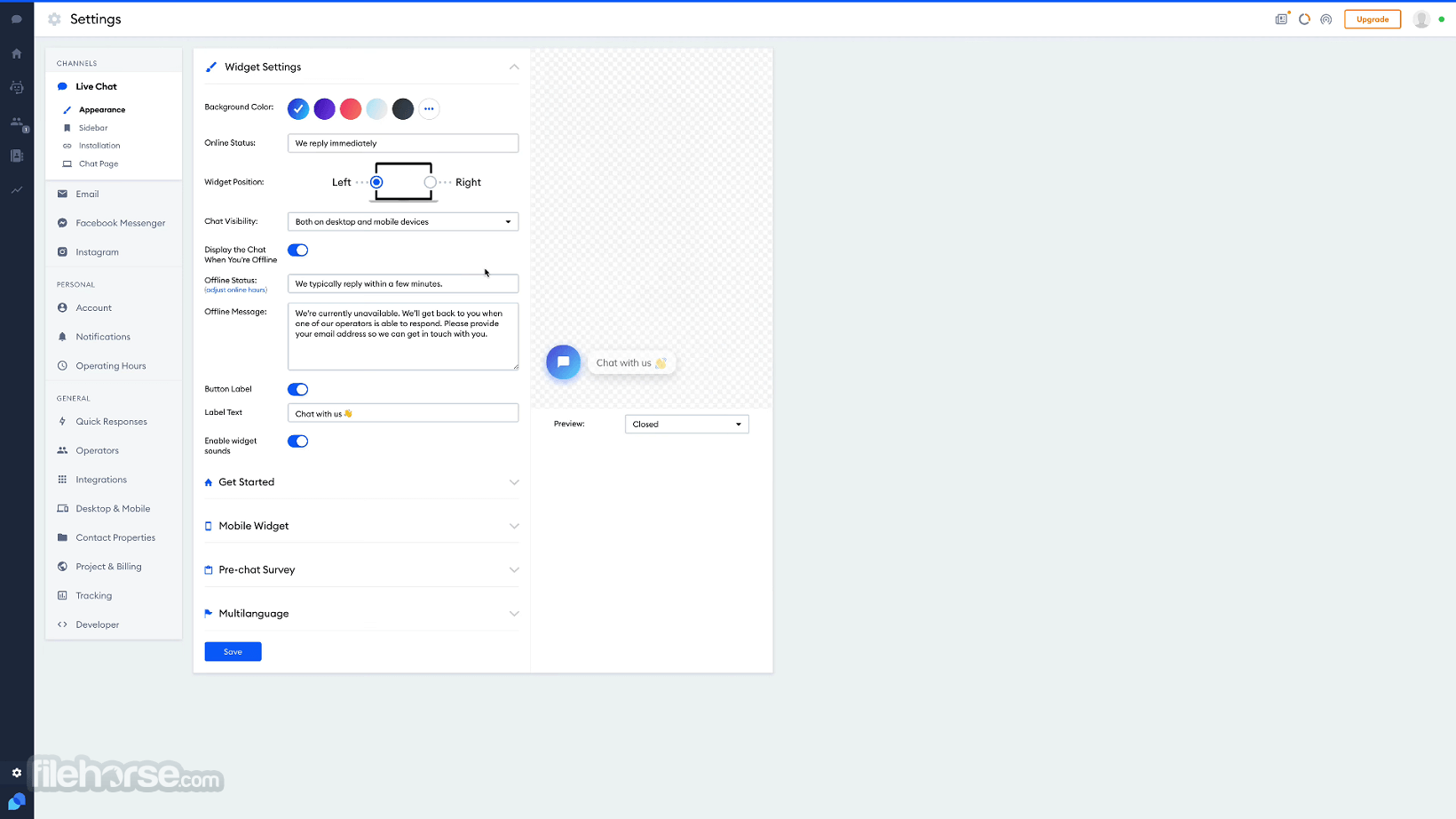The width and height of the screenshot is (1456, 819).
Task: Select the red background color
Action: click(x=351, y=108)
